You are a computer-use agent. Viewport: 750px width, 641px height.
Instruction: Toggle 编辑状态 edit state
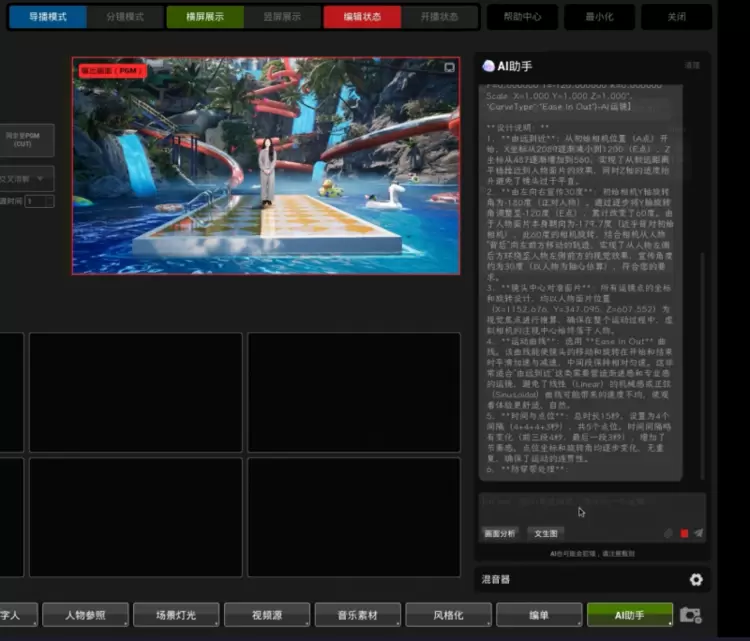[x=361, y=17]
